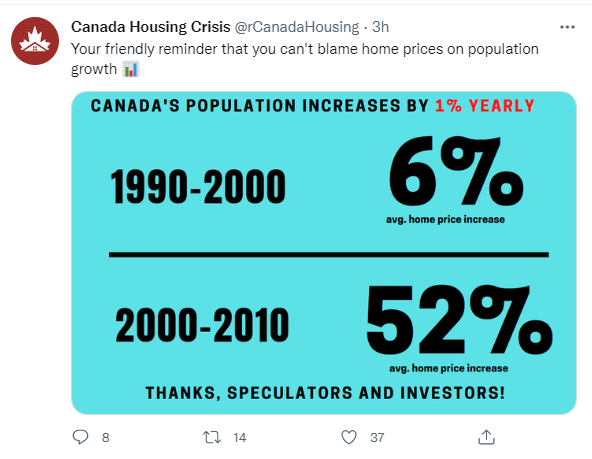Click the large 6% figure in image
Viewport: 592px width, 459px height.
[x=456, y=171]
